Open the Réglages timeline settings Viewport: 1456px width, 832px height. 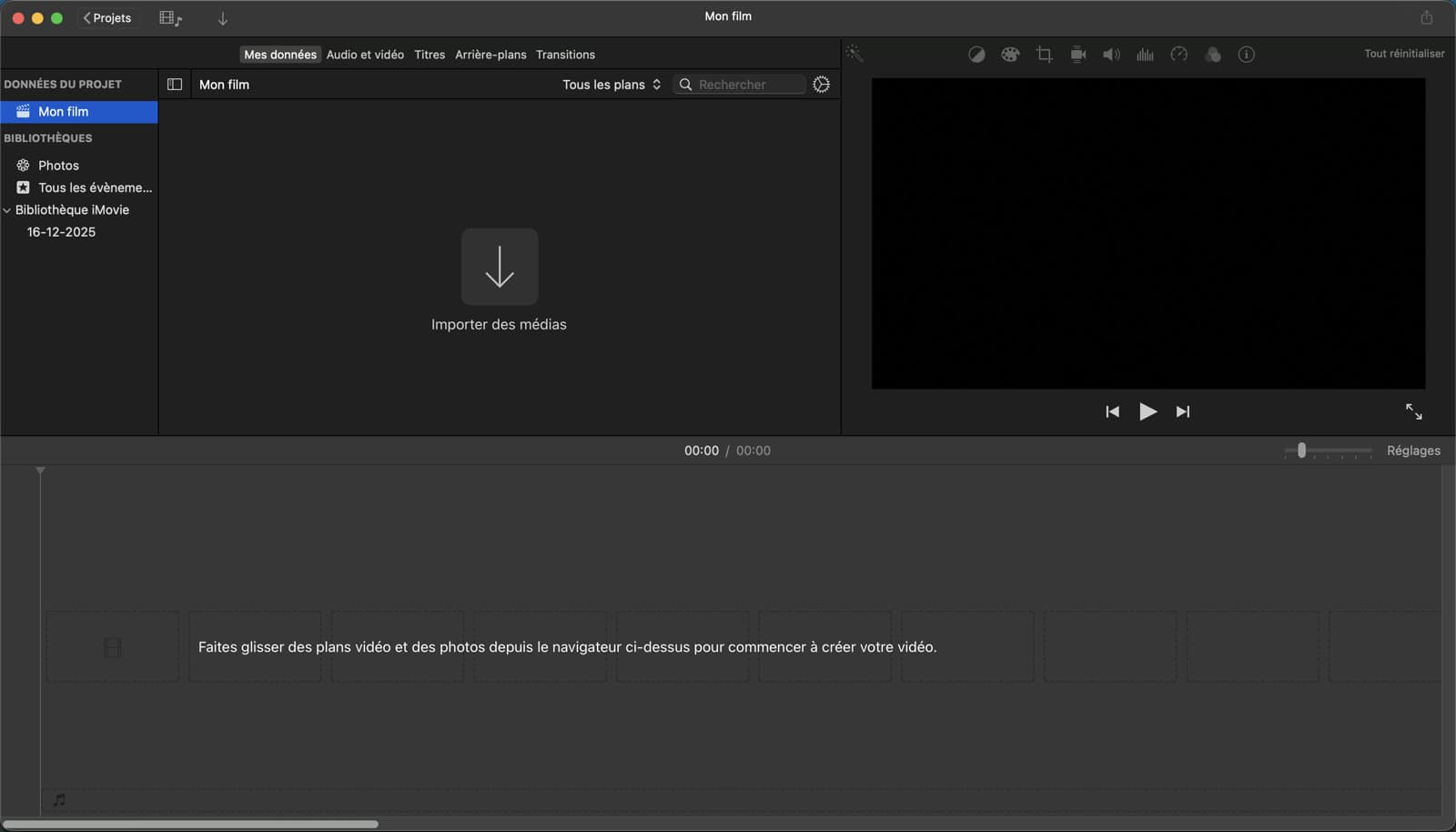pyautogui.click(x=1413, y=451)
